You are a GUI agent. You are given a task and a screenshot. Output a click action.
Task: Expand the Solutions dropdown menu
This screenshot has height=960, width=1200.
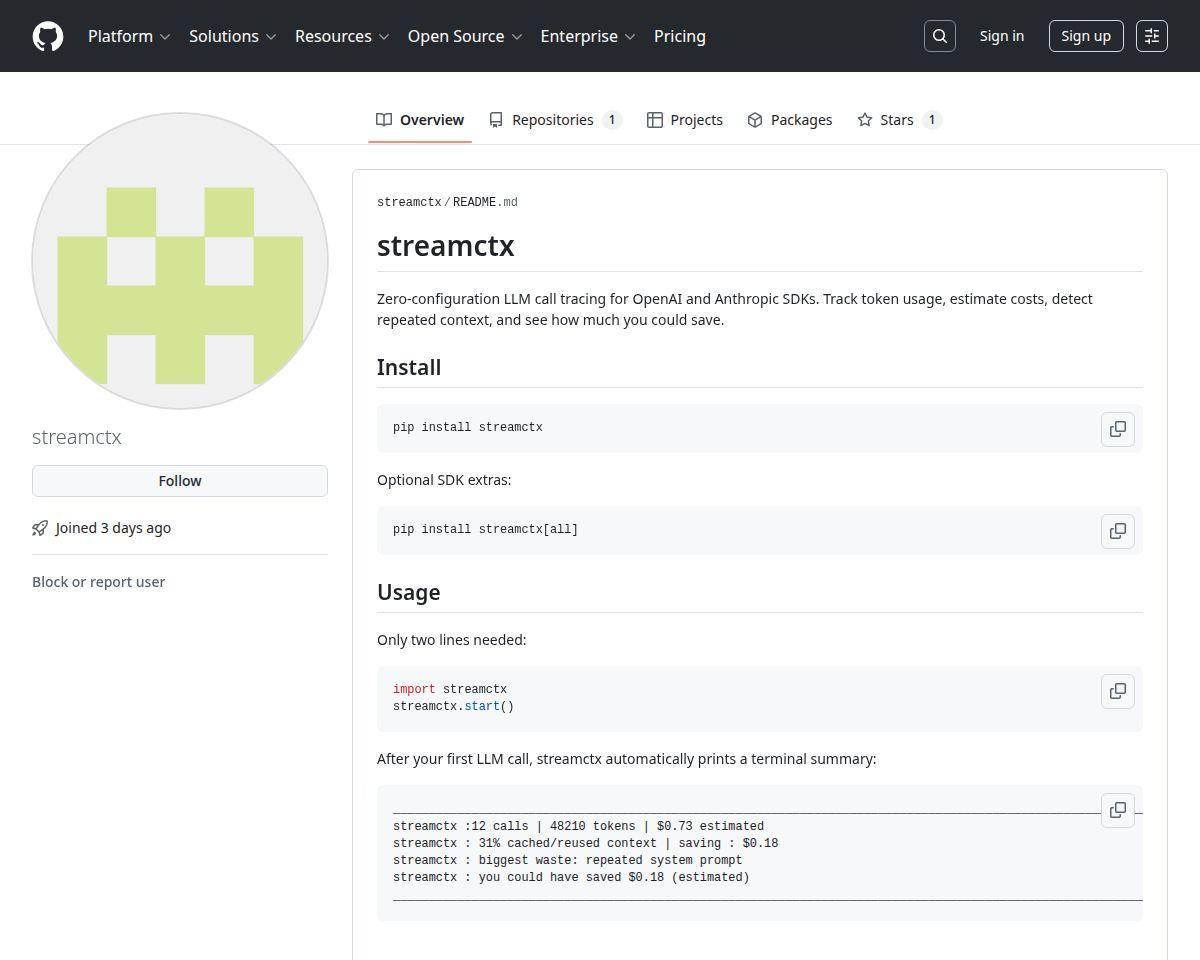point(232,36)
